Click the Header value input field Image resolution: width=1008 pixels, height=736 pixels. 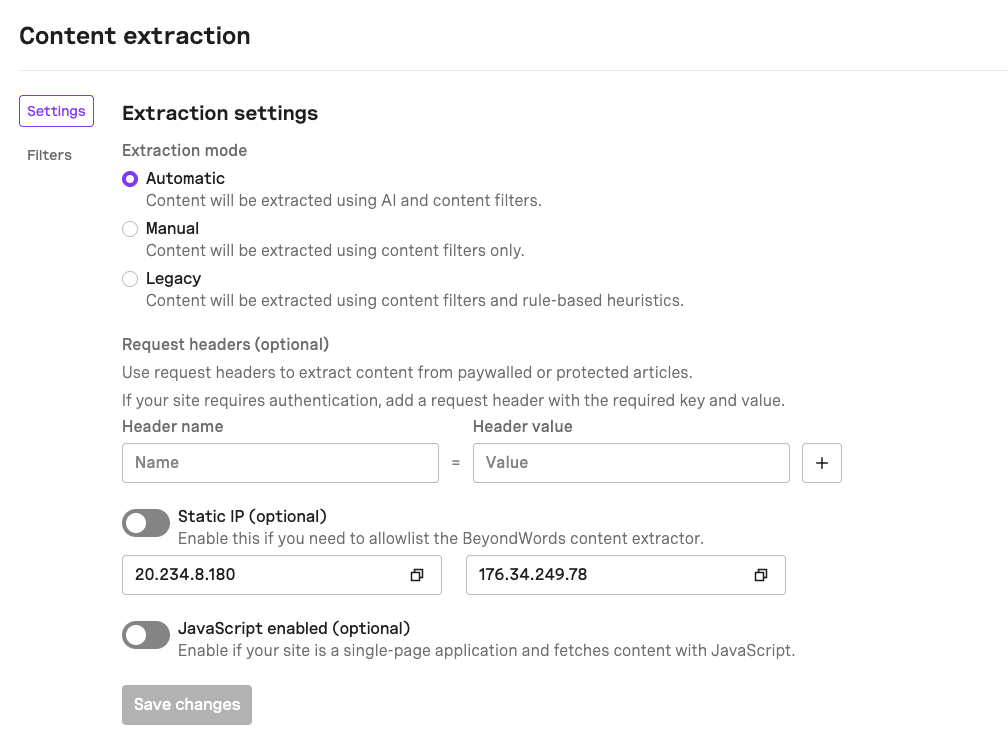click(x=631, y=463)
